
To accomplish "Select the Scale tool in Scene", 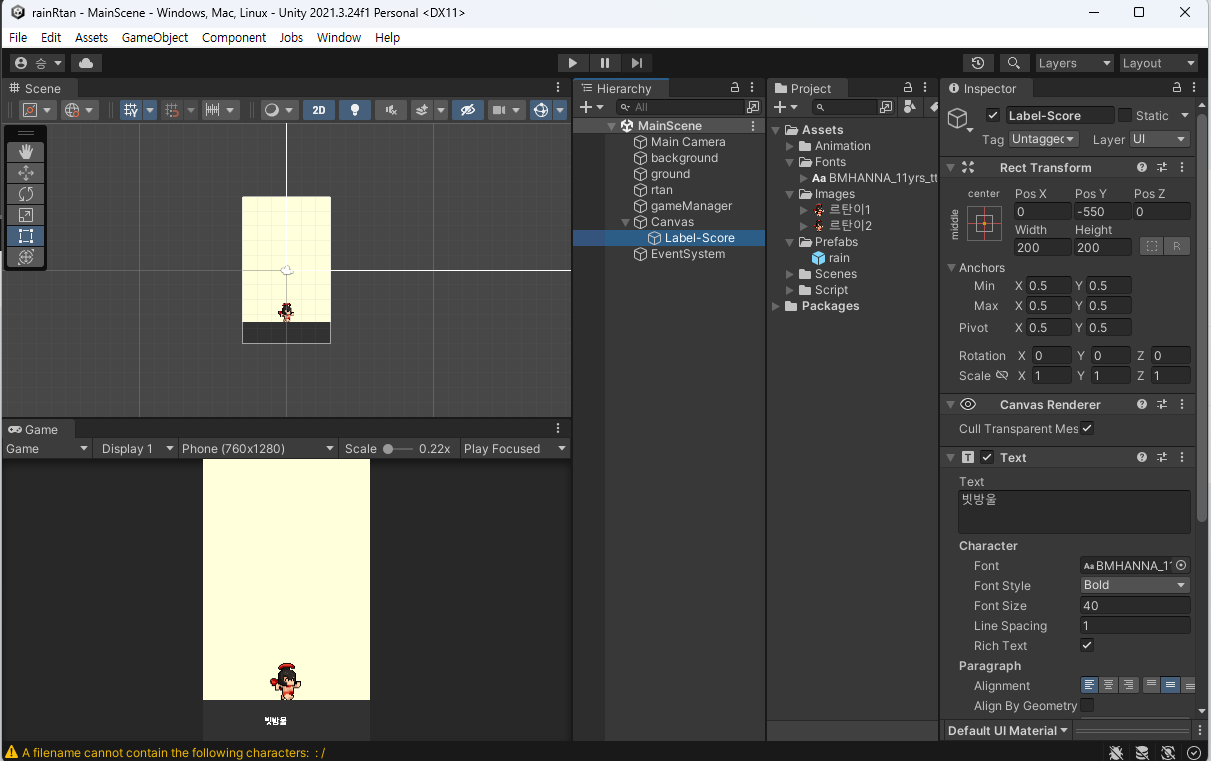I will tap(26, 215).
